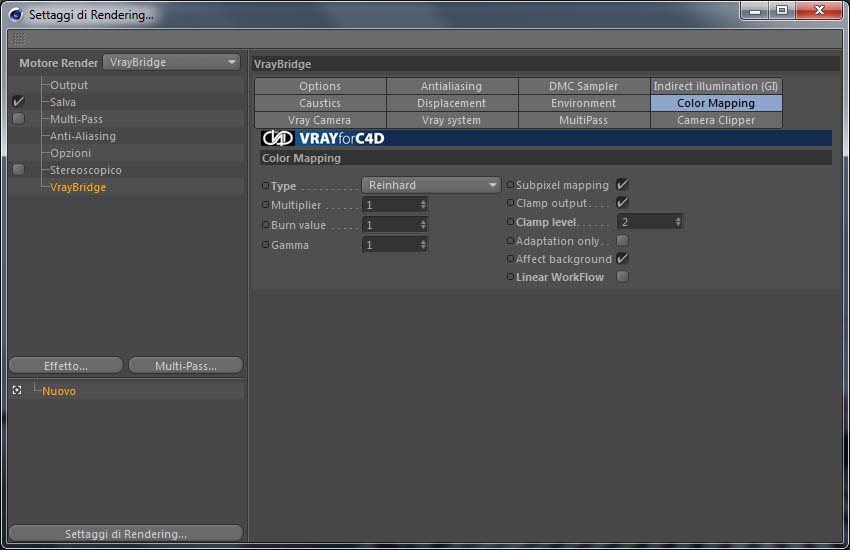Click the animation dot beside Affect background
The width and height of the screenshot is (850, 550).
click(510, 258)
